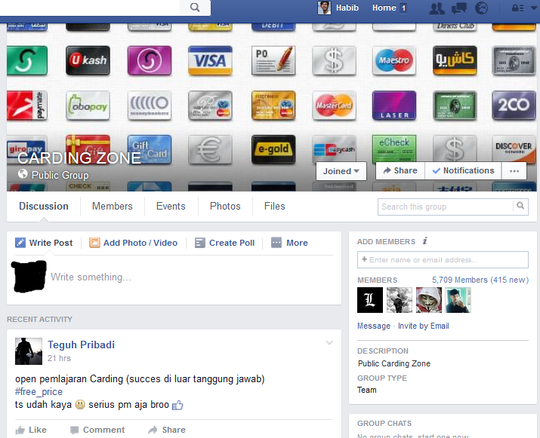Open the group more options ellipsis button
This screenshot has height=438, width=540.
tap(514, 170)
